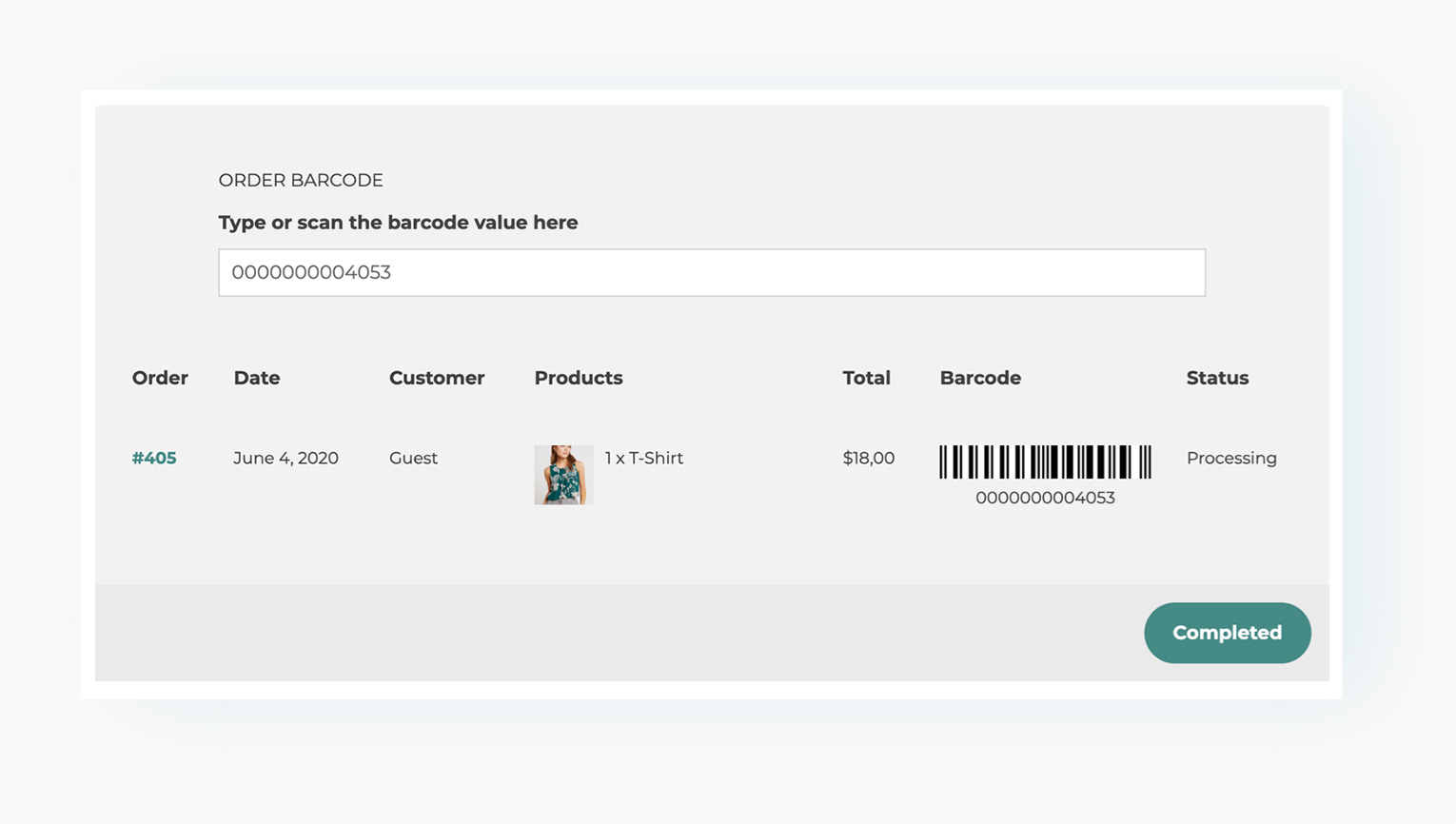Click the 1 x T-Shirt product text
The height and width of the screenshot is (824, 1456).
(x=644, y=458)
